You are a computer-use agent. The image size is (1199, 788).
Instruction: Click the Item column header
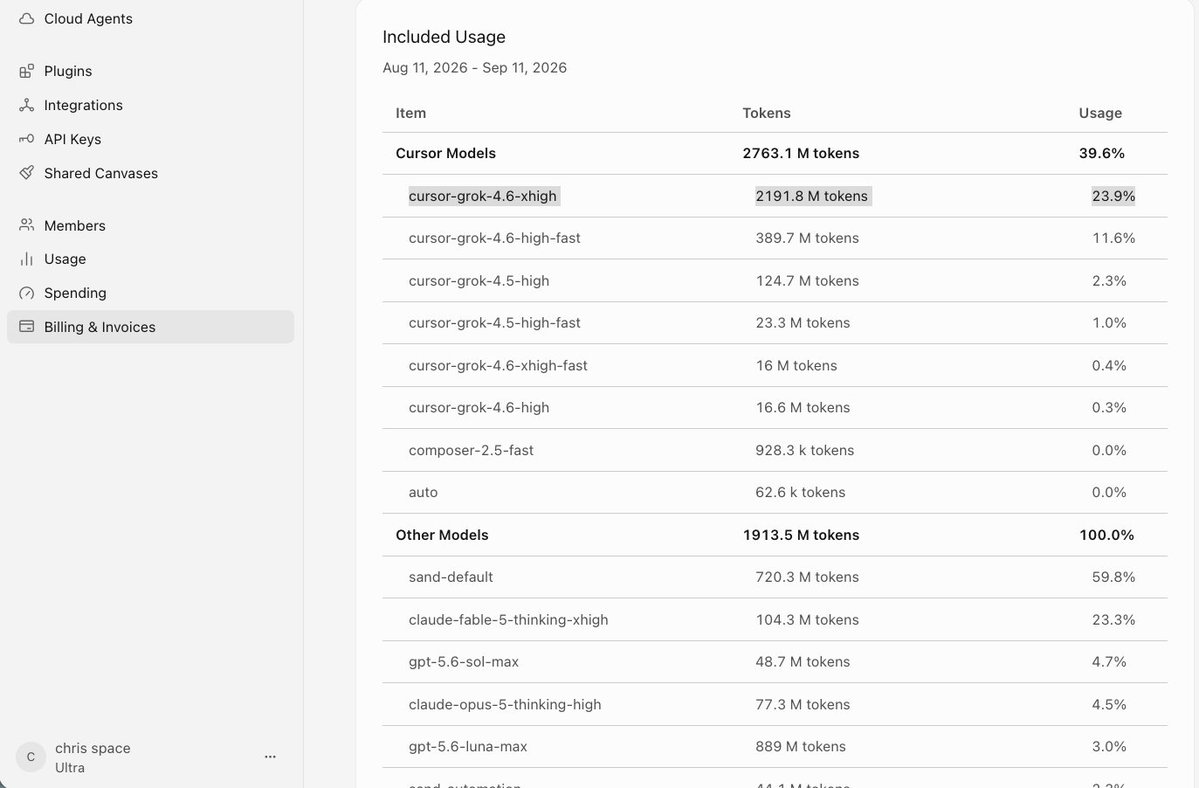pyautogui.click(x=411, y=113)
